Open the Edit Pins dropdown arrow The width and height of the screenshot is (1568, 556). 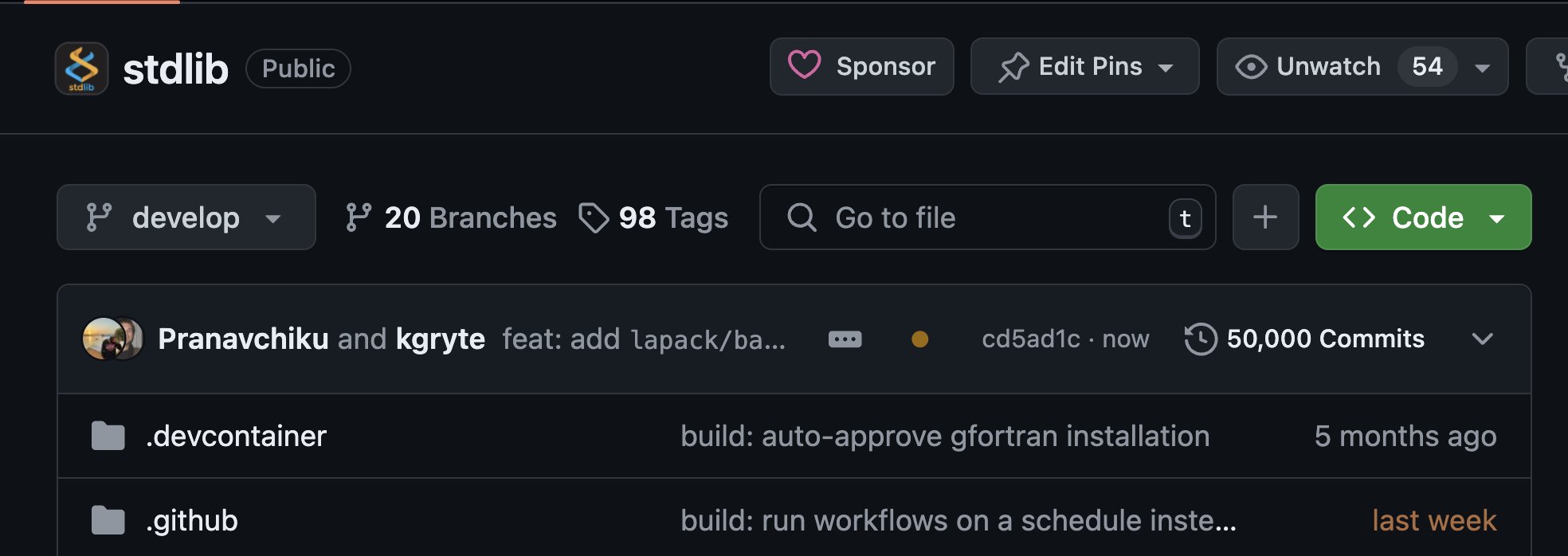click(x=1166, y=68)
